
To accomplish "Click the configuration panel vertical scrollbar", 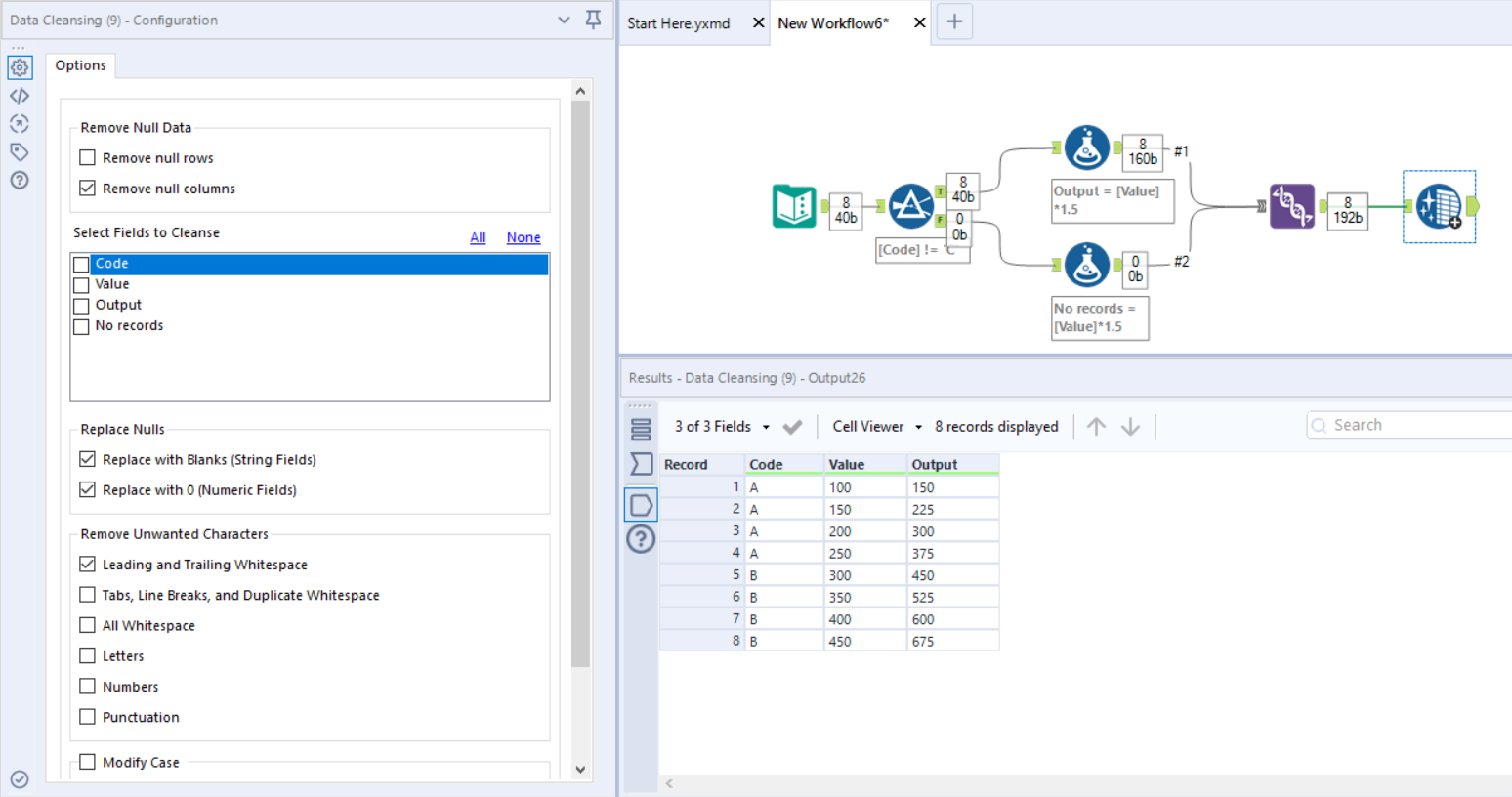I will [580, 381].
